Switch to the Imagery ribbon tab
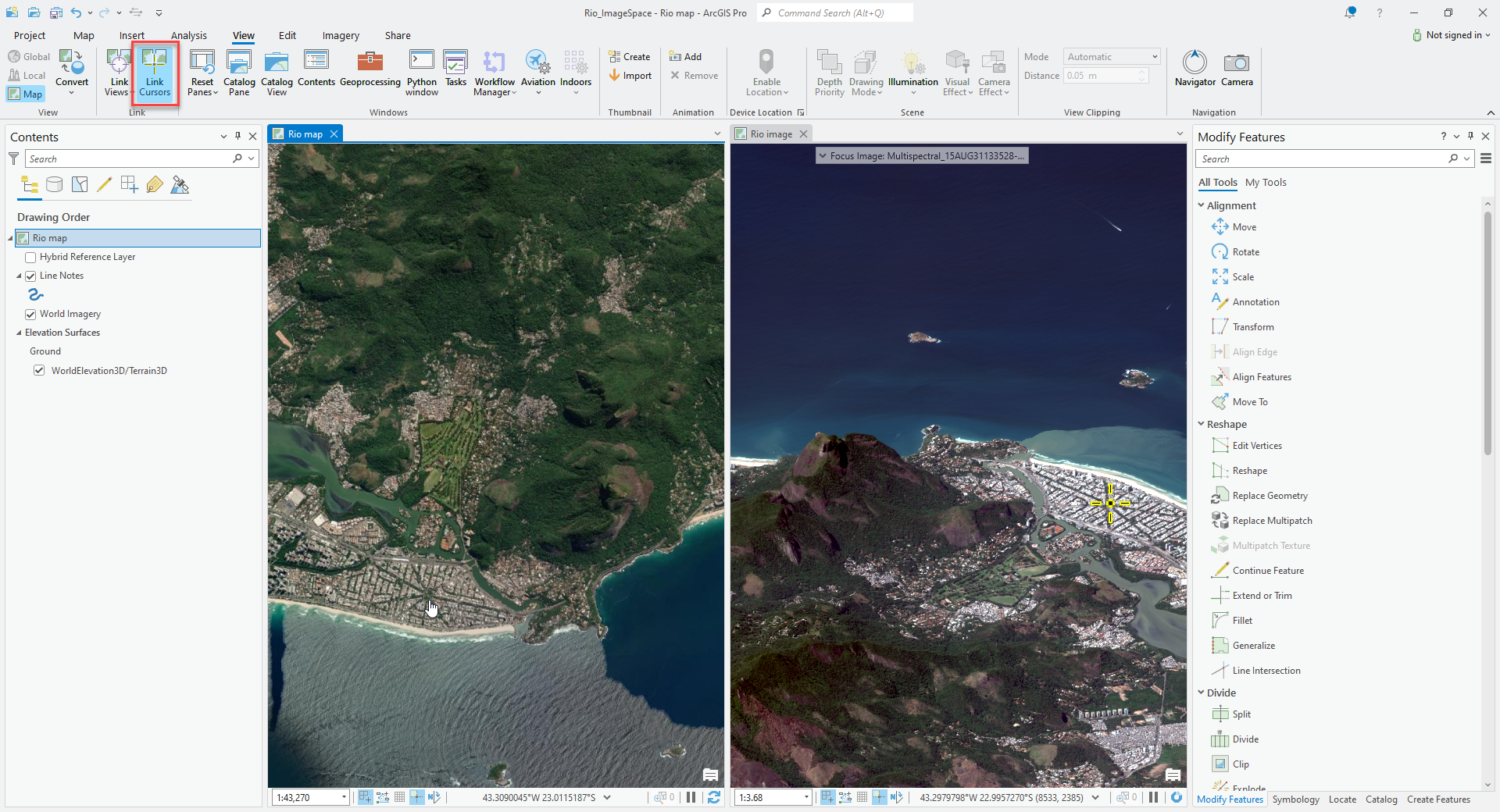 pyautogui.click(x=341, y=35)
